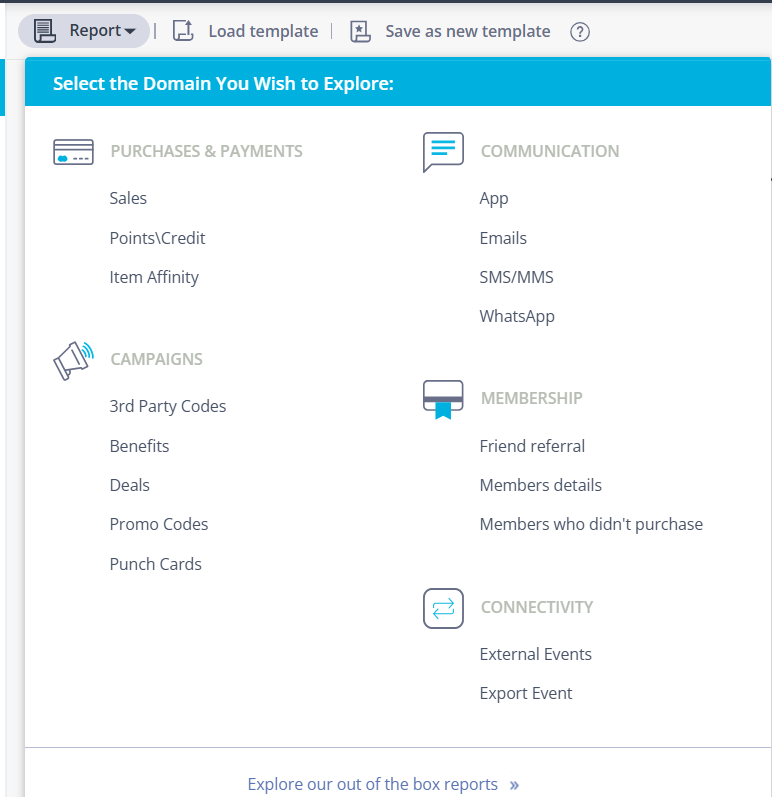The image size is (772, 797).
Task: Open External Events under Connectivity
Action: (x=536, y=654)
